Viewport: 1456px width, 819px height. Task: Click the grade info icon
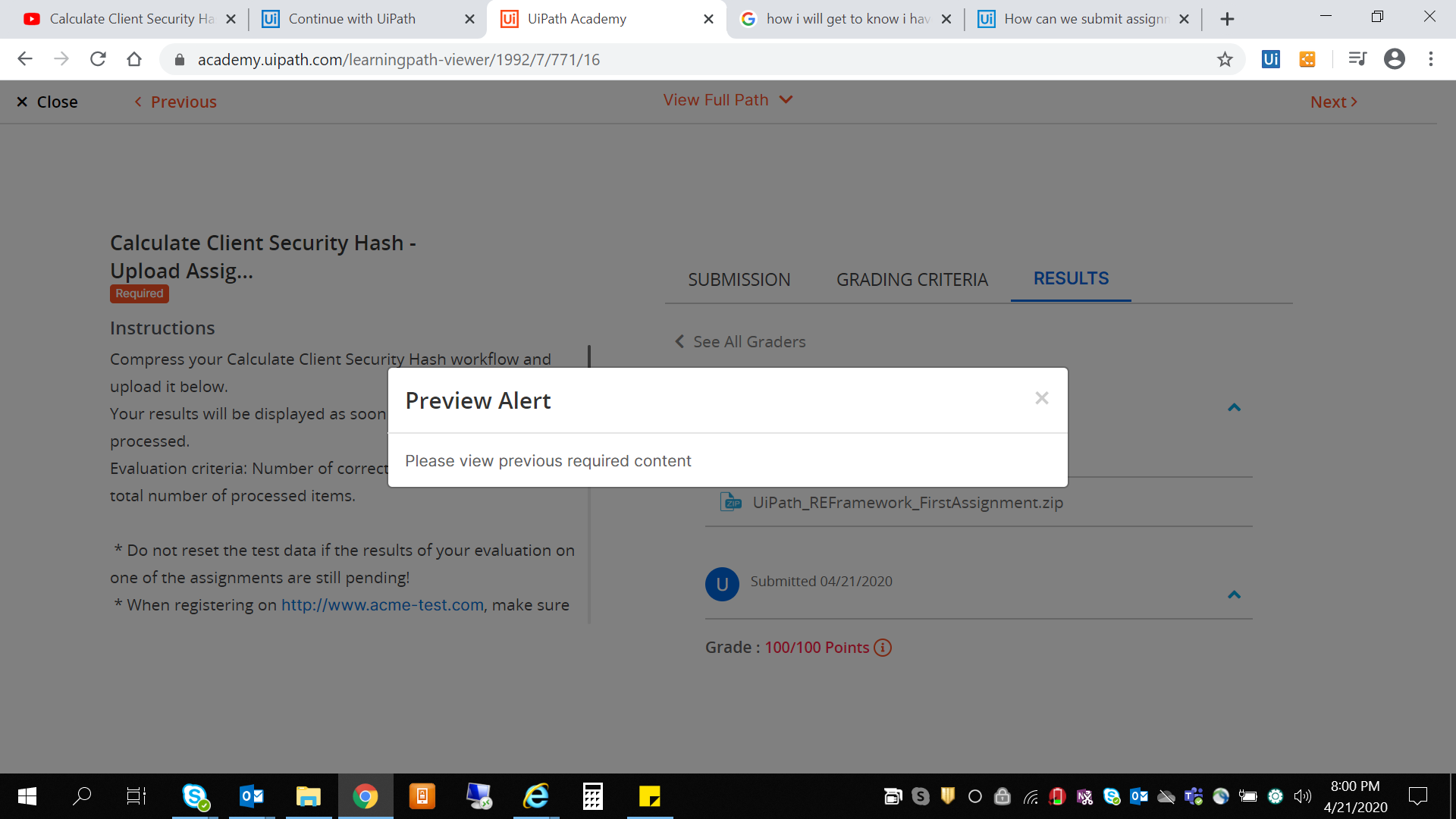883,648
